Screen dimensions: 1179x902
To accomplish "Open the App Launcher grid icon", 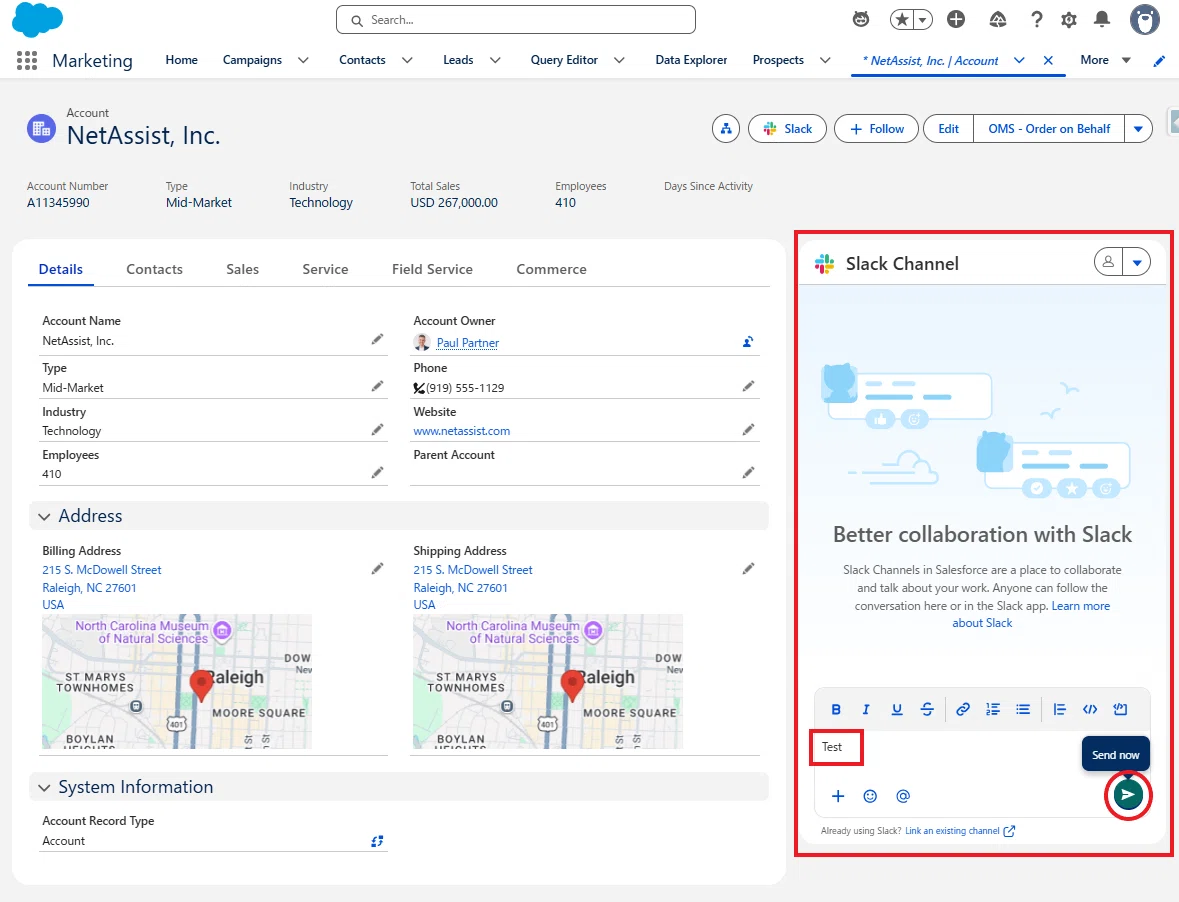I will pos(27,60).
